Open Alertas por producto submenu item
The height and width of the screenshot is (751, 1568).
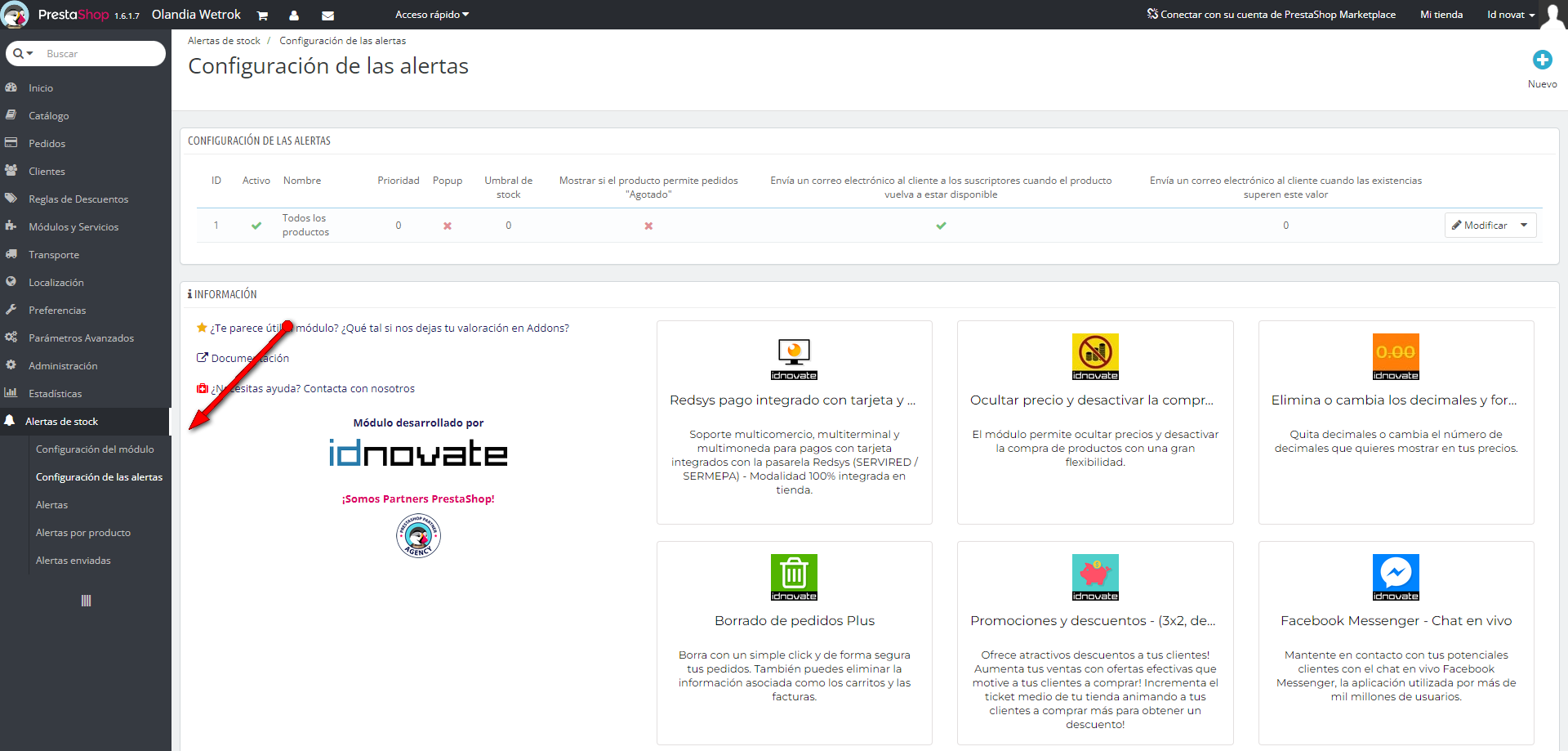point(83,533)
